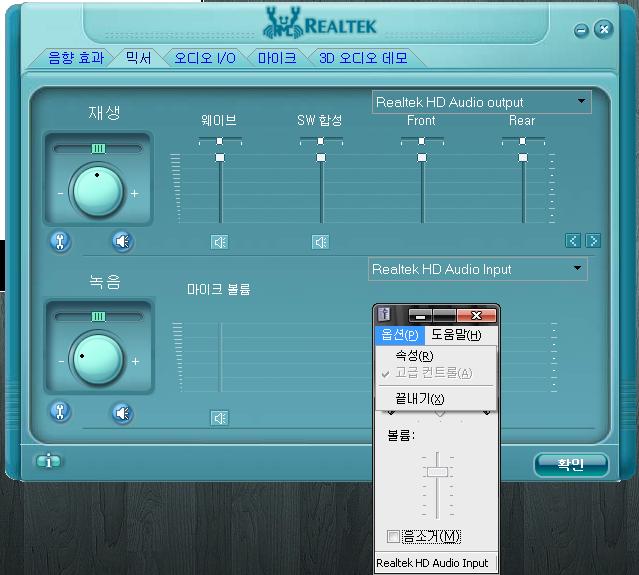639x575 pixels.
Task: Minimize the Realtek audio manager
Action: point(581,30)
